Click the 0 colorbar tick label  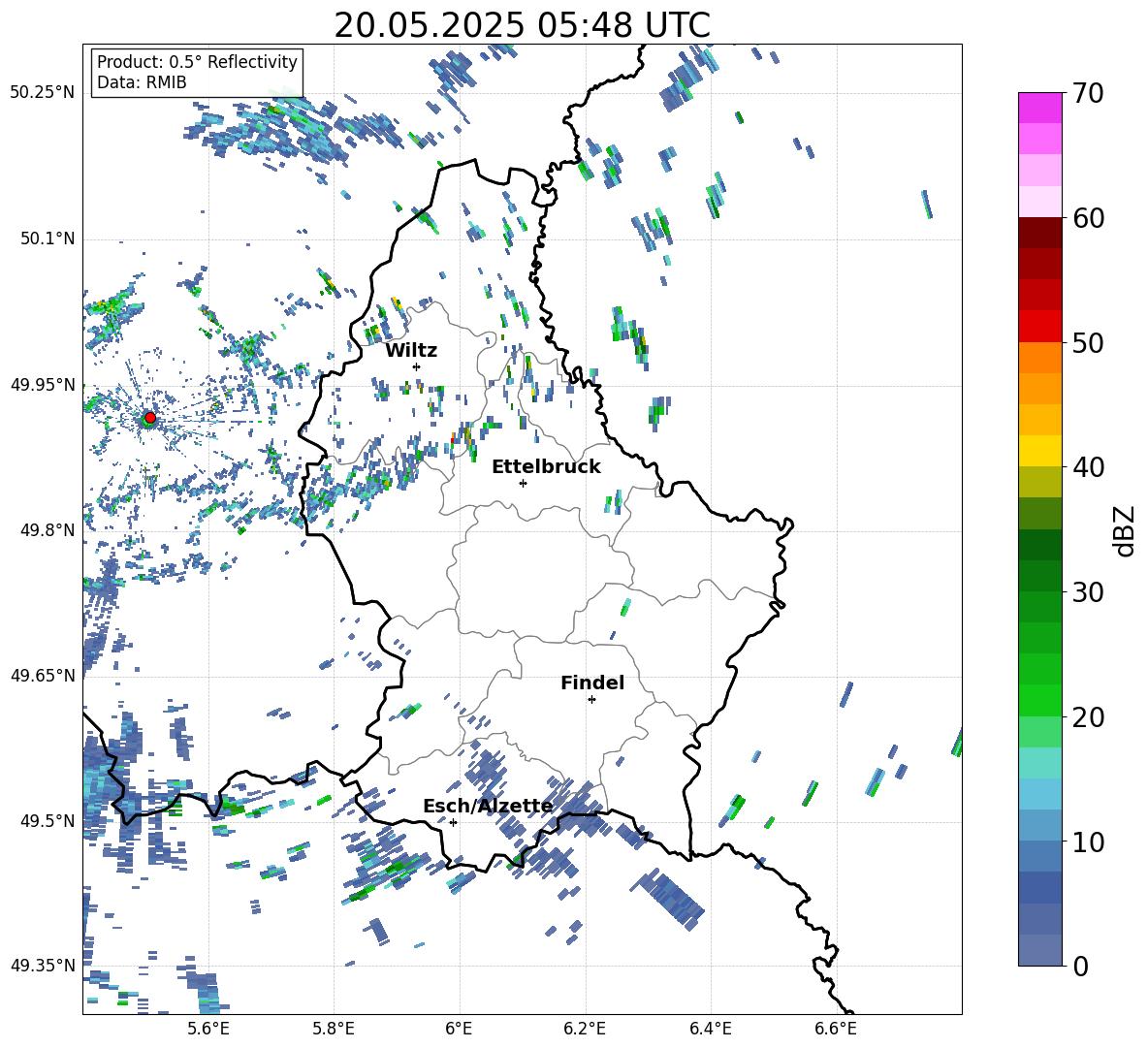click(1080, 966)
